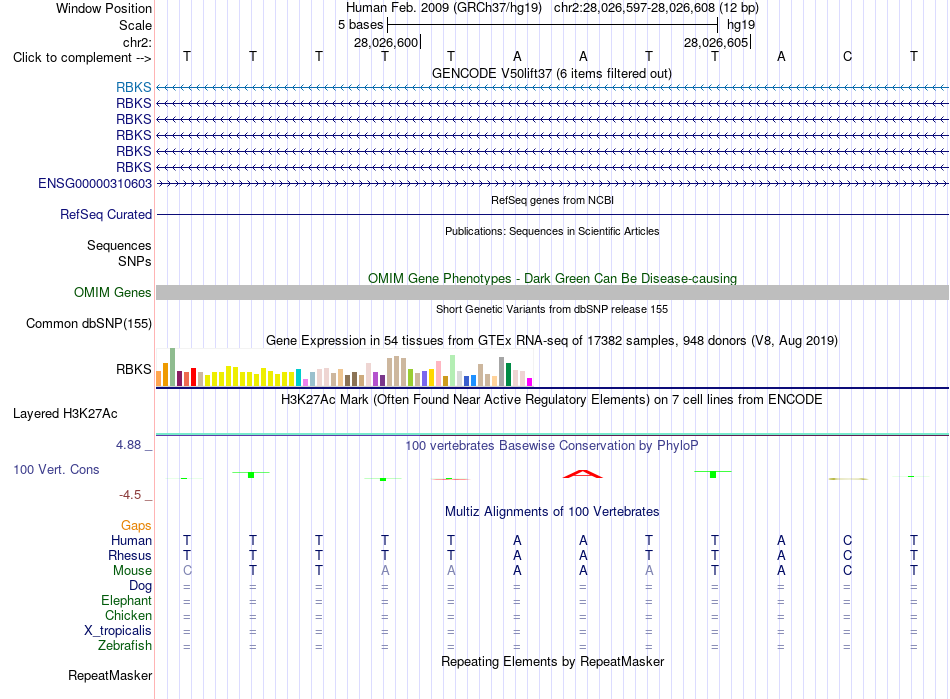The image size is (950, 699).
Task: Click "Human Feb. 2009 (GRCh37/hg19)" header text
Action: 443,8
